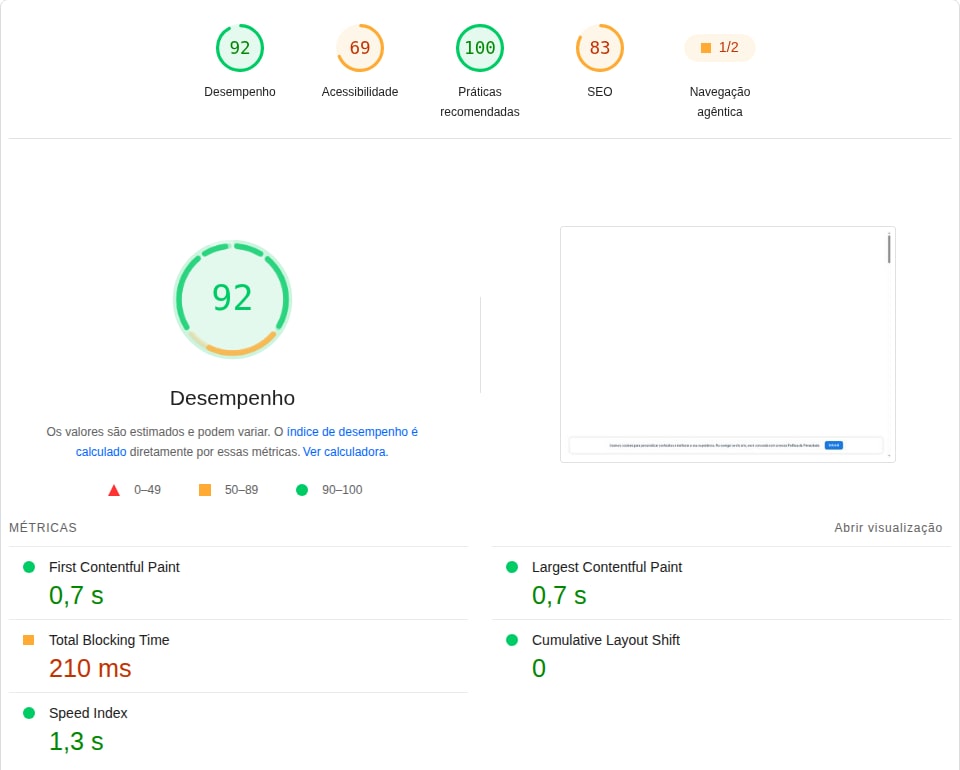960x770 pixels.
Task: Click green dot beside Largest Contentful Paint
Action: 512,567
